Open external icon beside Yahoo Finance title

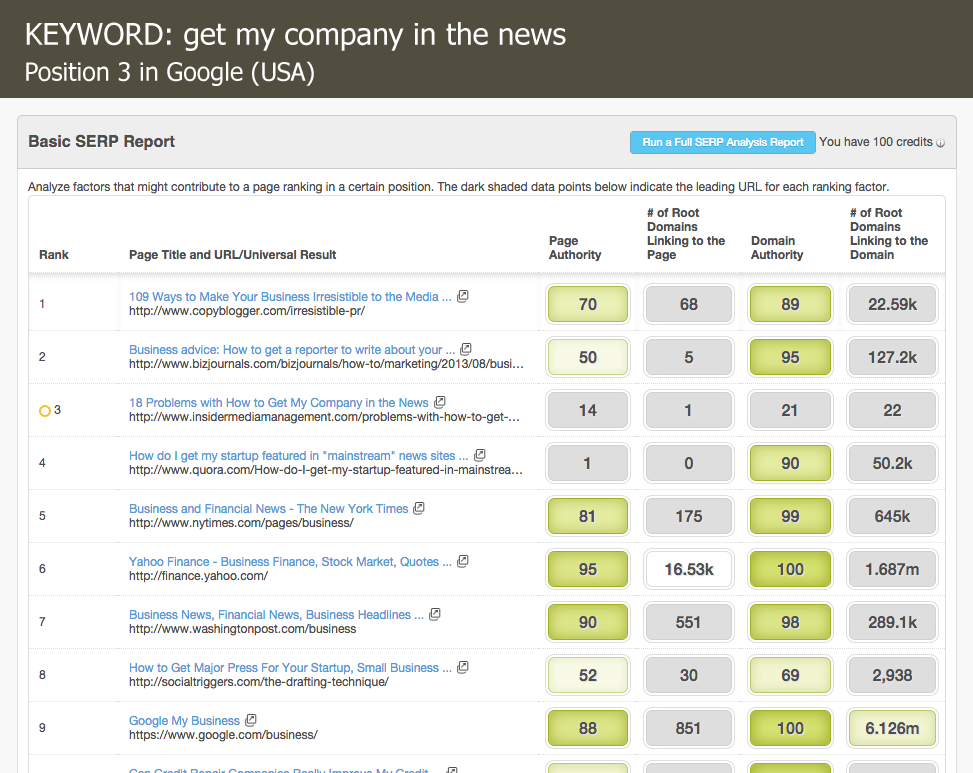462,561
